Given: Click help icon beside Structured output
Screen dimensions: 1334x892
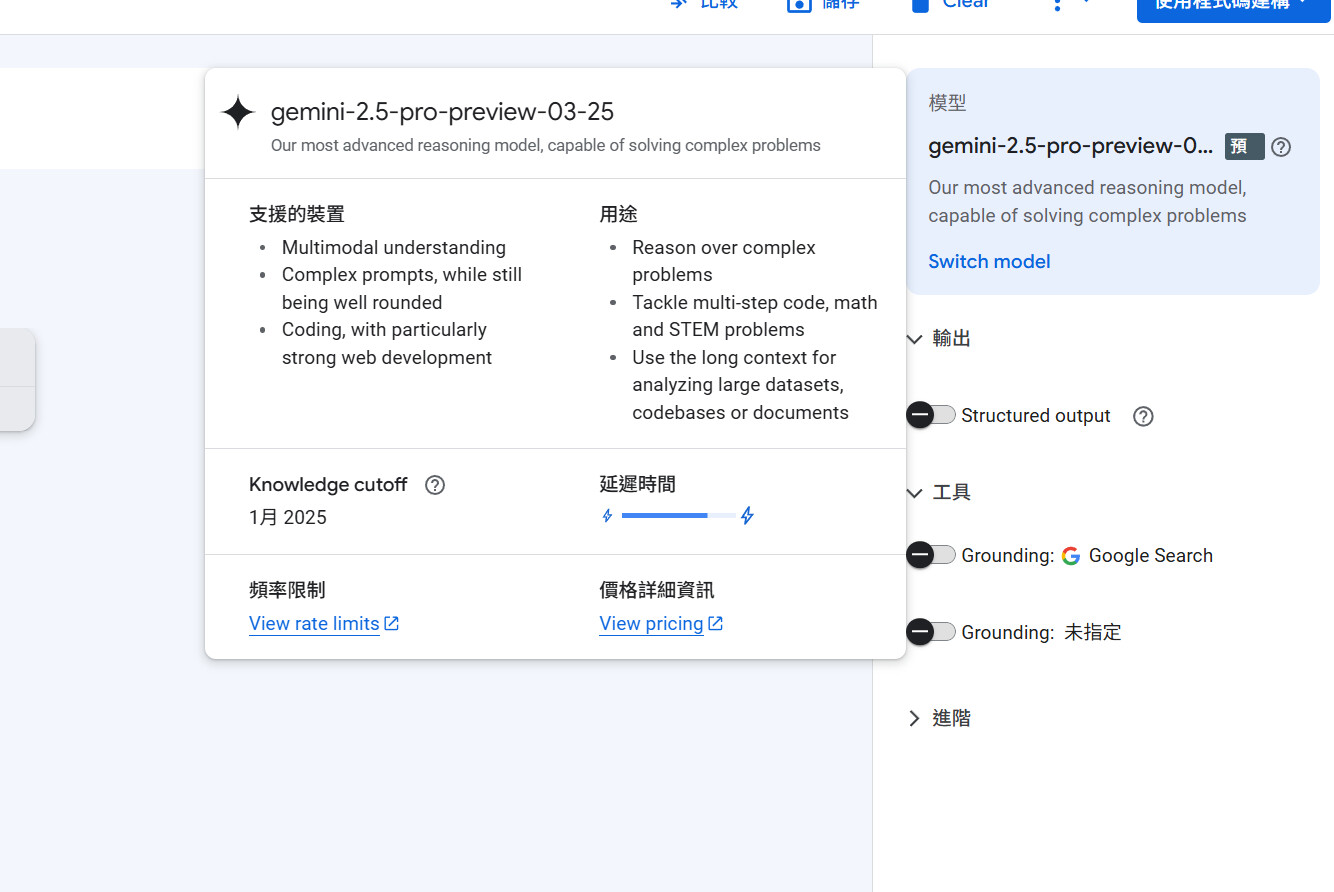Looking at the screenshot, I should click(x=1143, y=416).
